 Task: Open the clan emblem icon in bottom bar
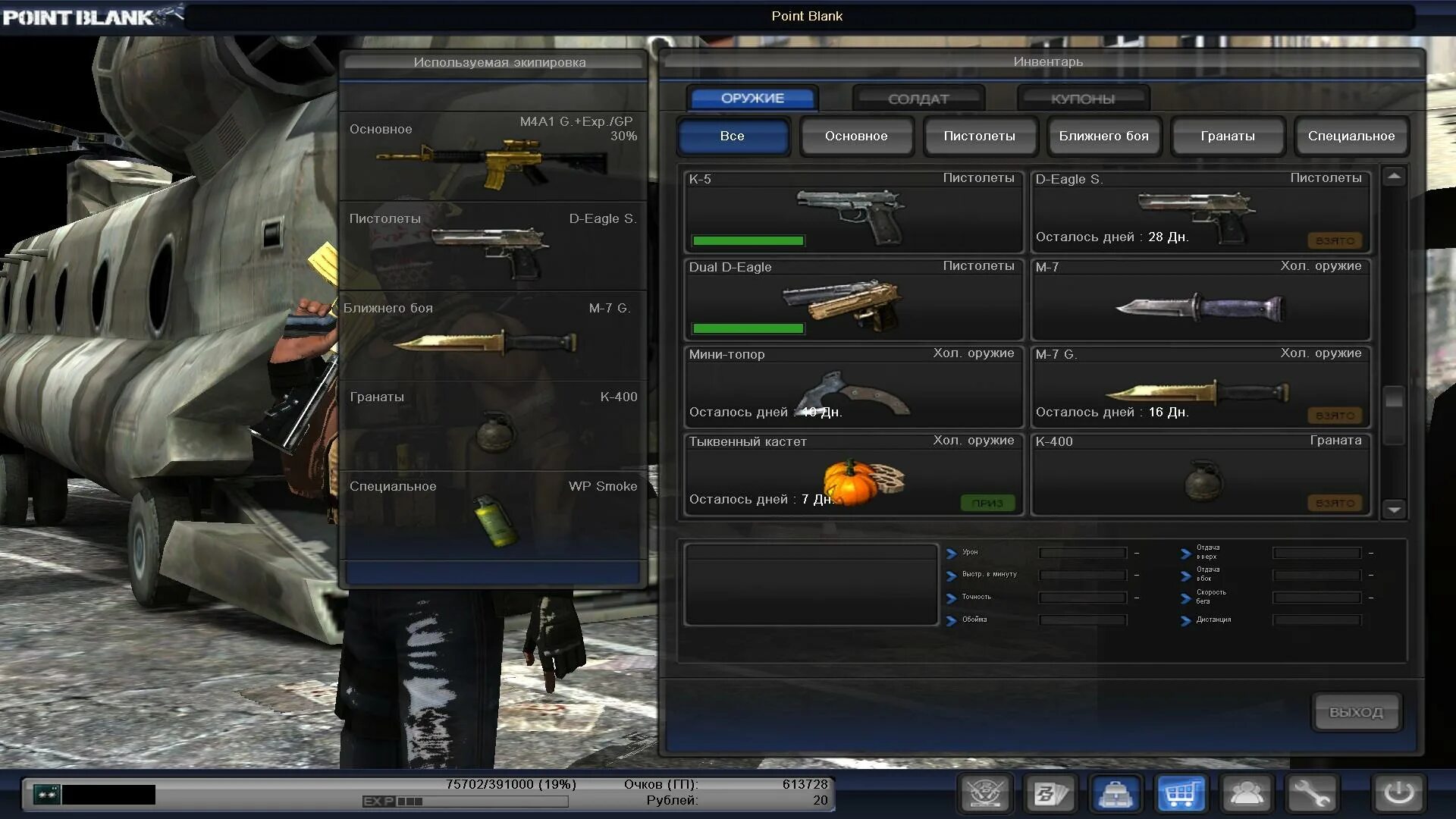click(985, 794)
